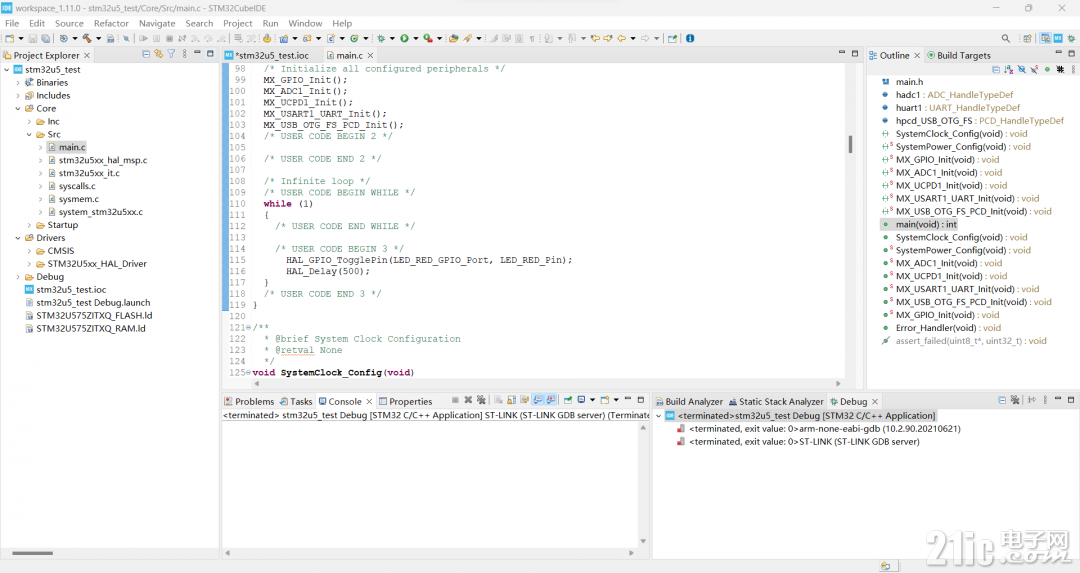Select hadc1 : ADC_HandleTypeDef in the Outline

(954, 95)
